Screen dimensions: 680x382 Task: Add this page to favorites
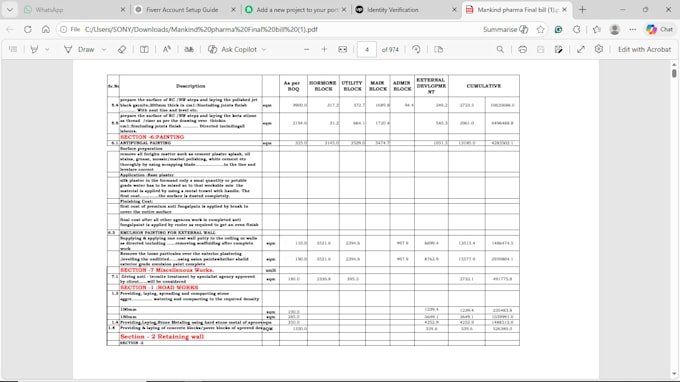click(x=540, y=29)
